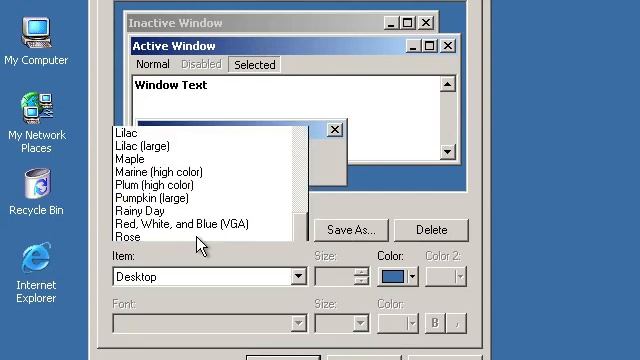Select Plum (high color) scheme
The width and height of the screenshot is (640, 360).
coord(203,185)
